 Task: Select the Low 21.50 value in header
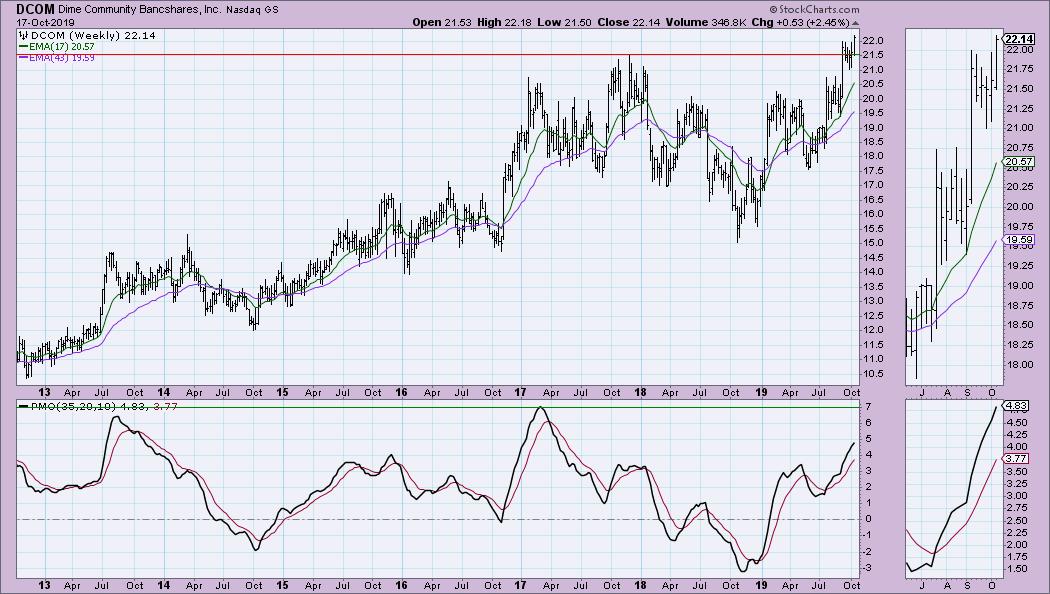click(564, 22)
